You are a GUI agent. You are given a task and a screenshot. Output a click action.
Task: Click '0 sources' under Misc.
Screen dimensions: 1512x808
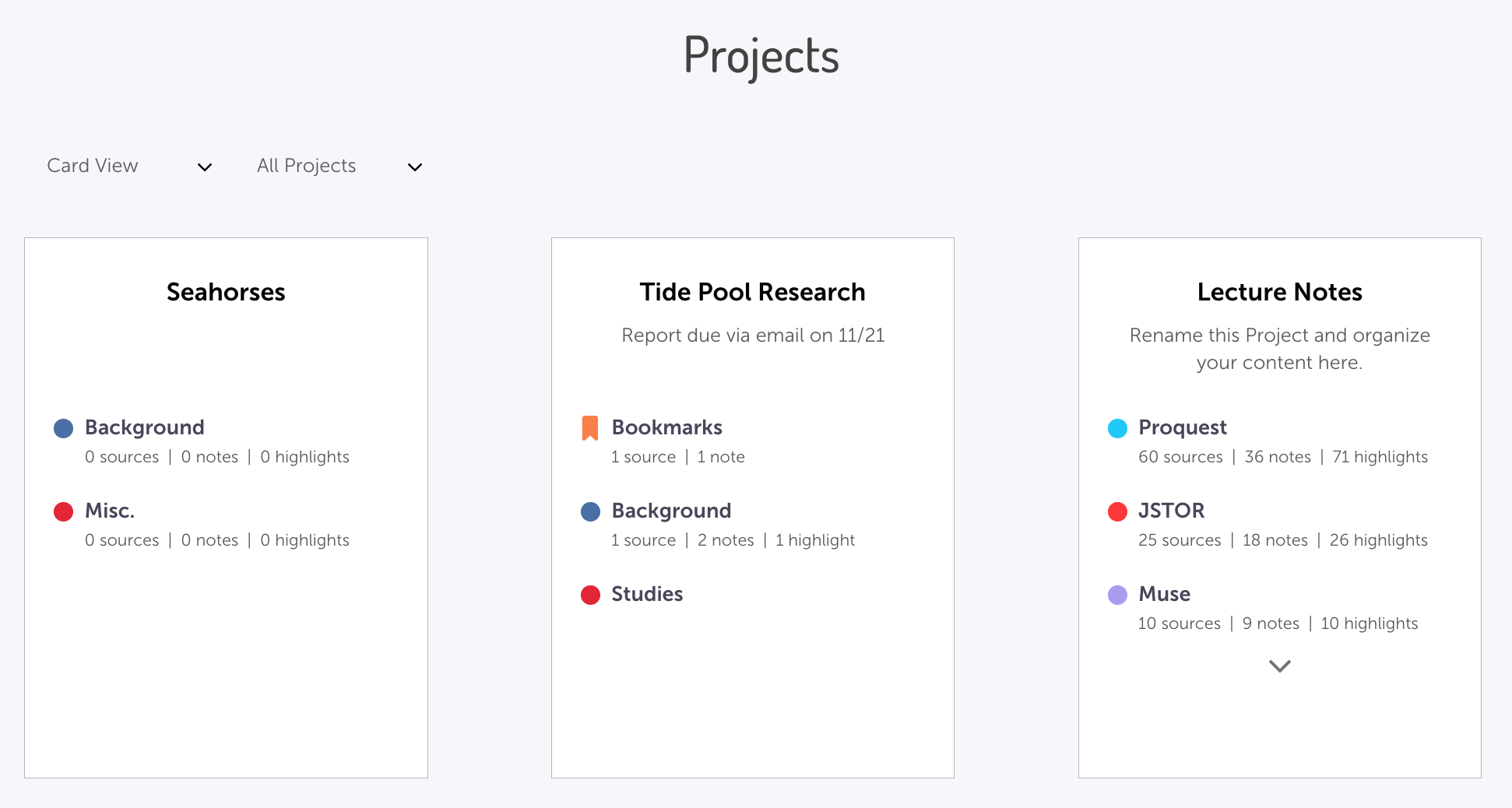pyautogui.click(x=121, y=540)
